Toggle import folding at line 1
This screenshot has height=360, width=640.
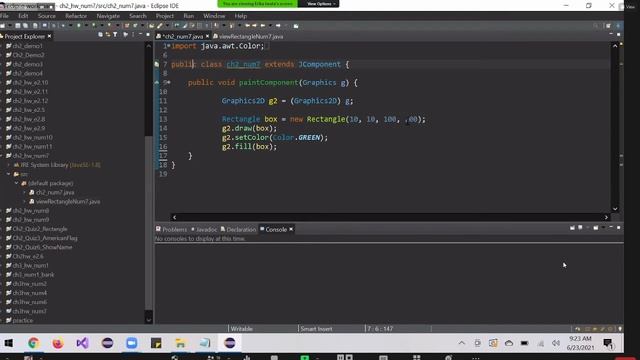pos(169,46)
